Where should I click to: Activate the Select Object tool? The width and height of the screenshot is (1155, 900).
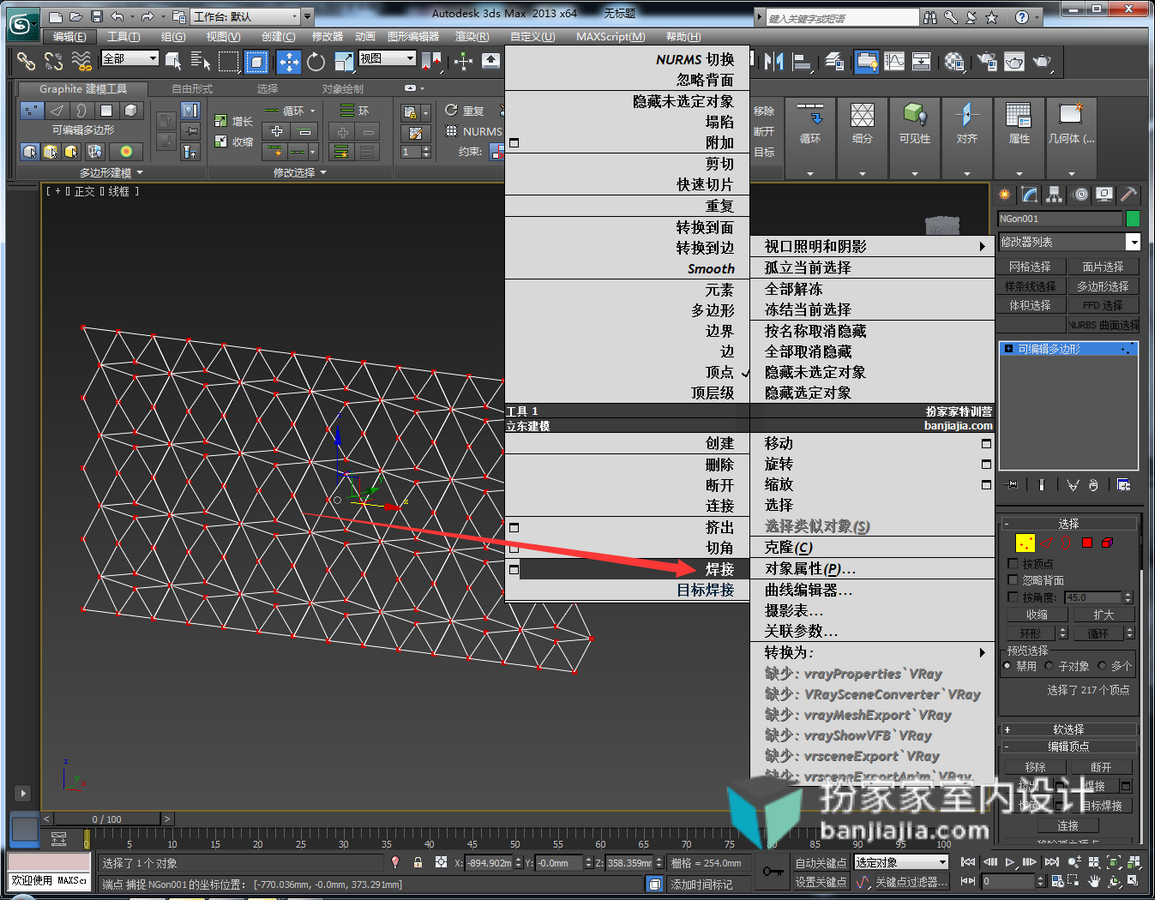173,62
